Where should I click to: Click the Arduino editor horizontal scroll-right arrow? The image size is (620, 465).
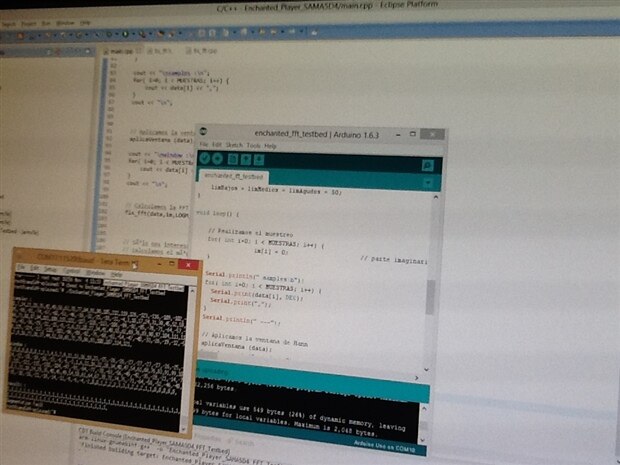point(416,378)
